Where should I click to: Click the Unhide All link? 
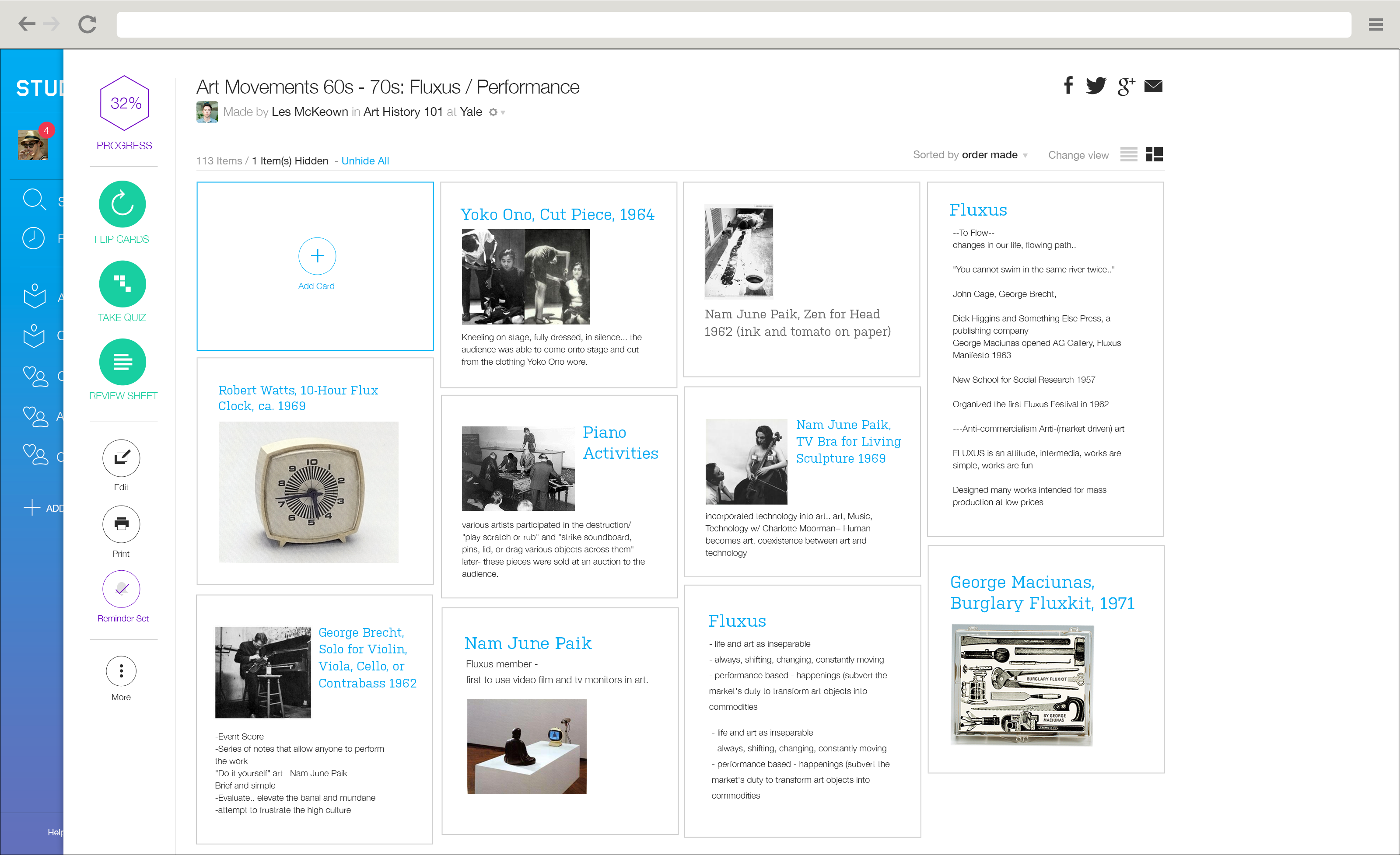pos(365,161)
